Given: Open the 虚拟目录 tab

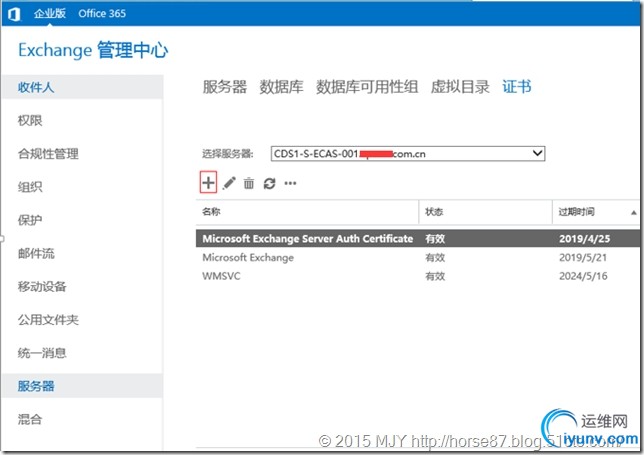Looking at the screenshot, I should 460,87.
